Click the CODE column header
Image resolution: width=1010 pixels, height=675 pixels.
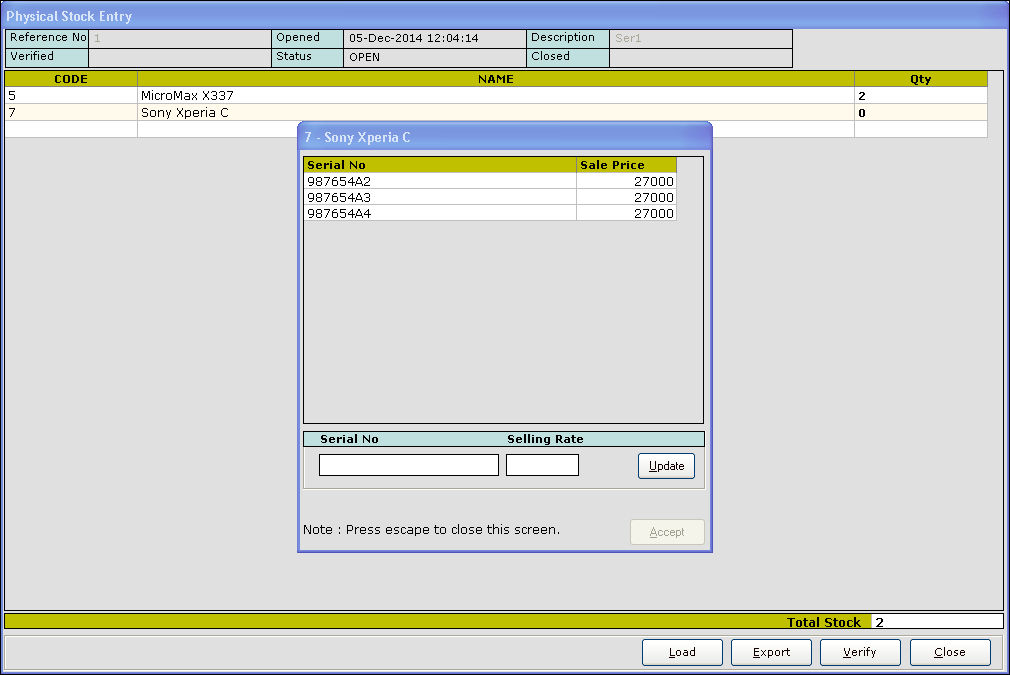[71, 79]
